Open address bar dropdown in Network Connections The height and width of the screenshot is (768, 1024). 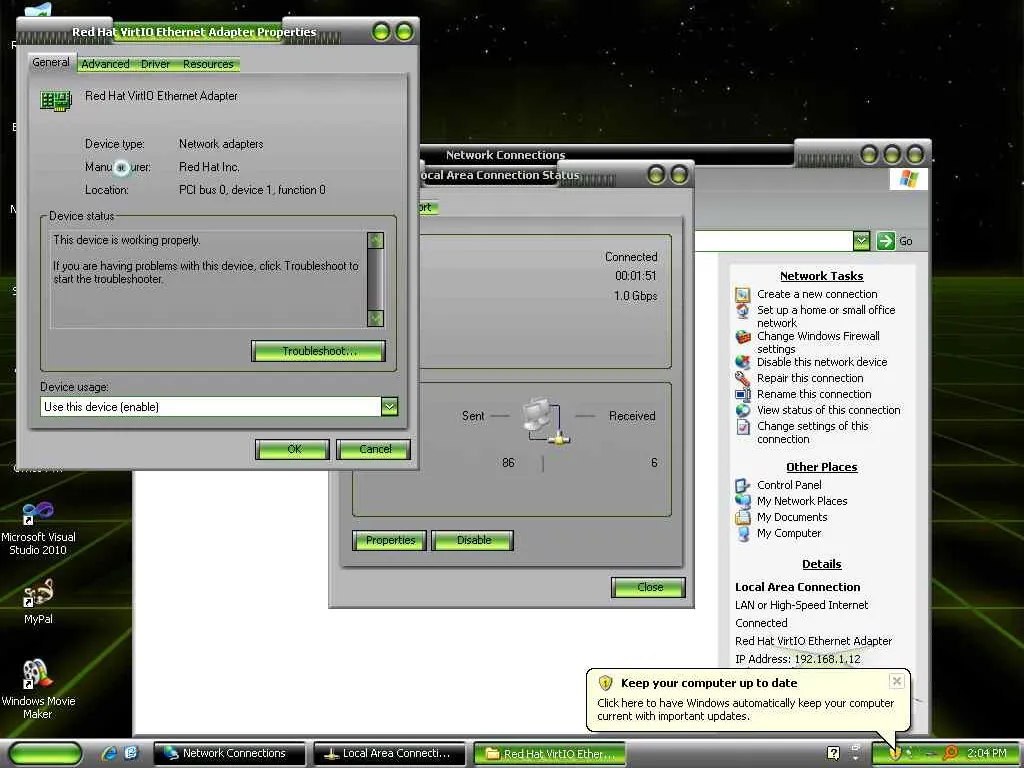tap(861, 241)
